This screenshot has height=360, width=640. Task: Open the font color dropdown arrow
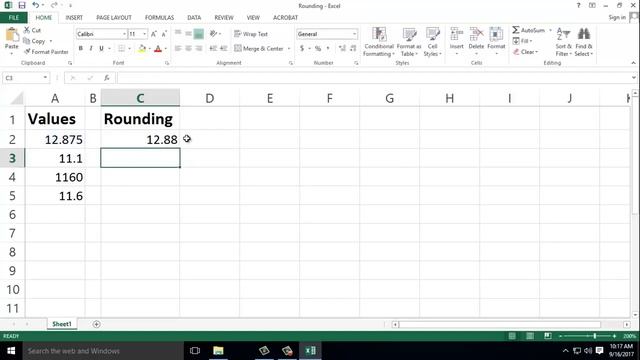pos(166,49)
